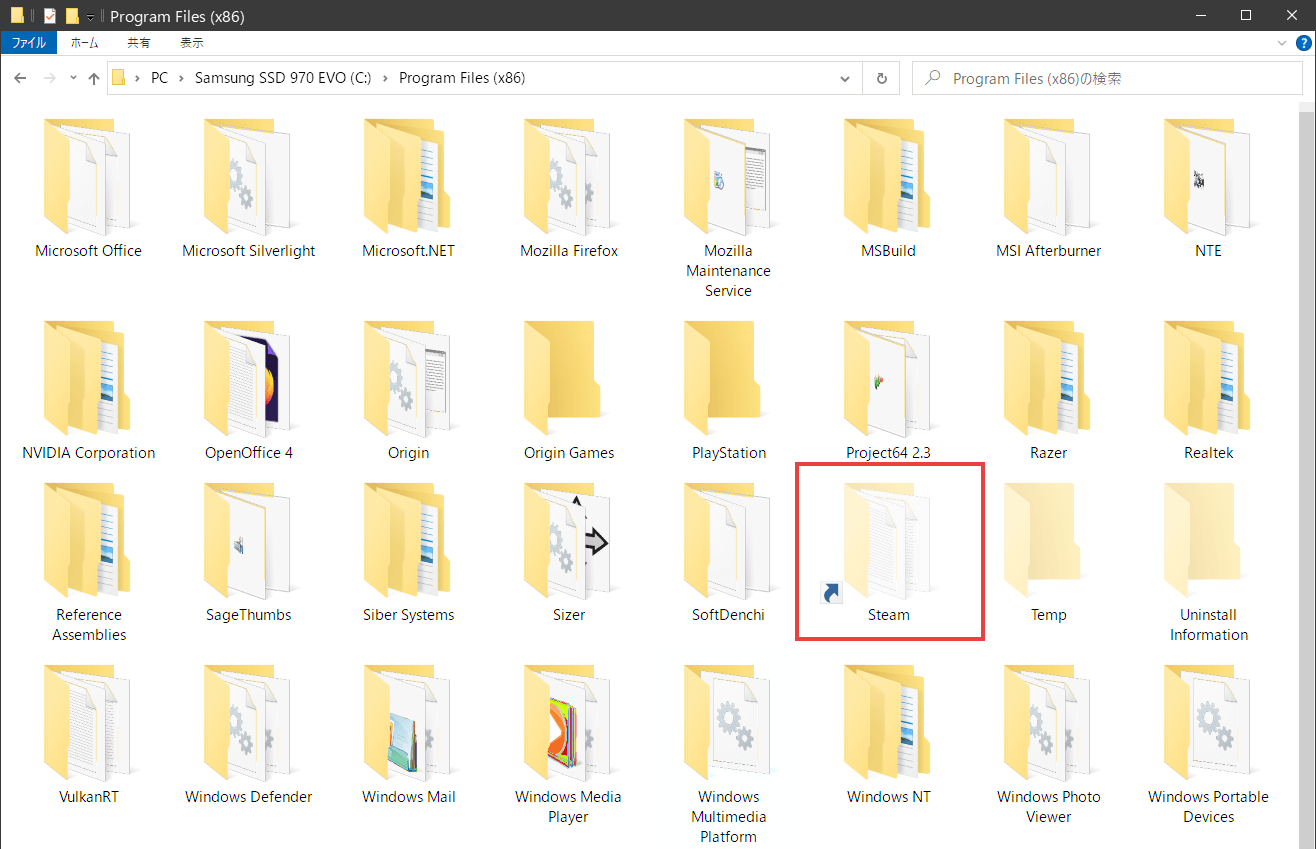This screenshot has height=849, width=1316.
Task: Go up one folder level
Action: pyautogui.click(x=94, y=78)
